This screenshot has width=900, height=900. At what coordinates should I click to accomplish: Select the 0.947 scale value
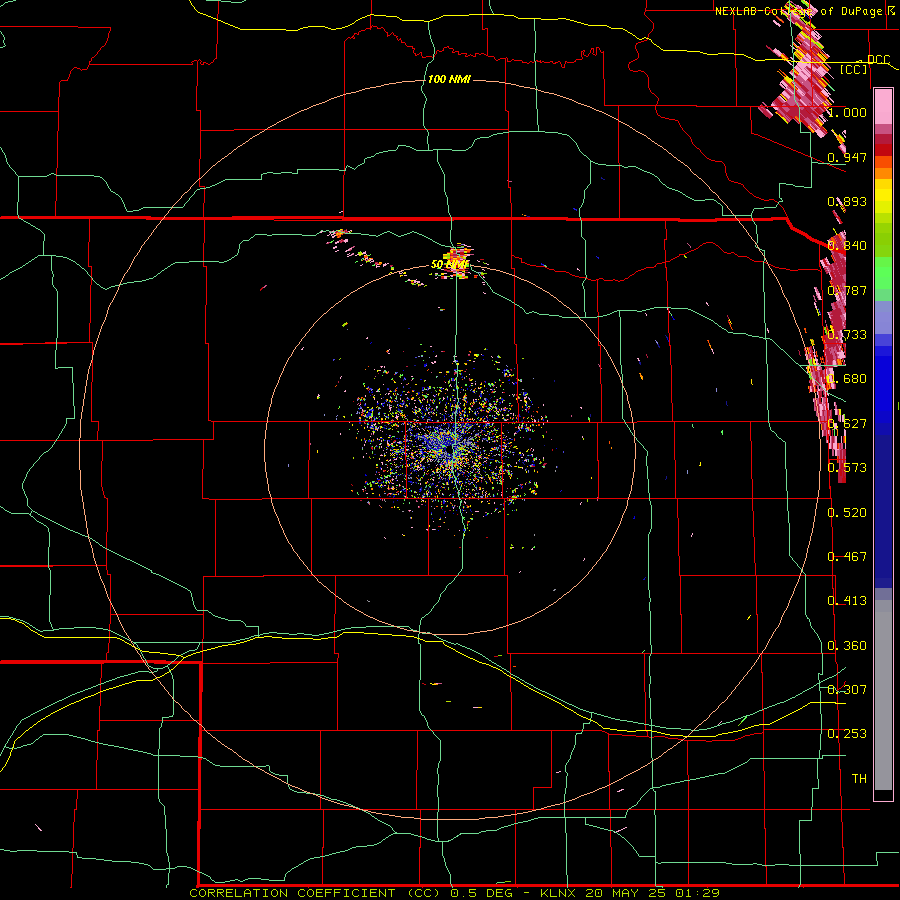point(847,157)
